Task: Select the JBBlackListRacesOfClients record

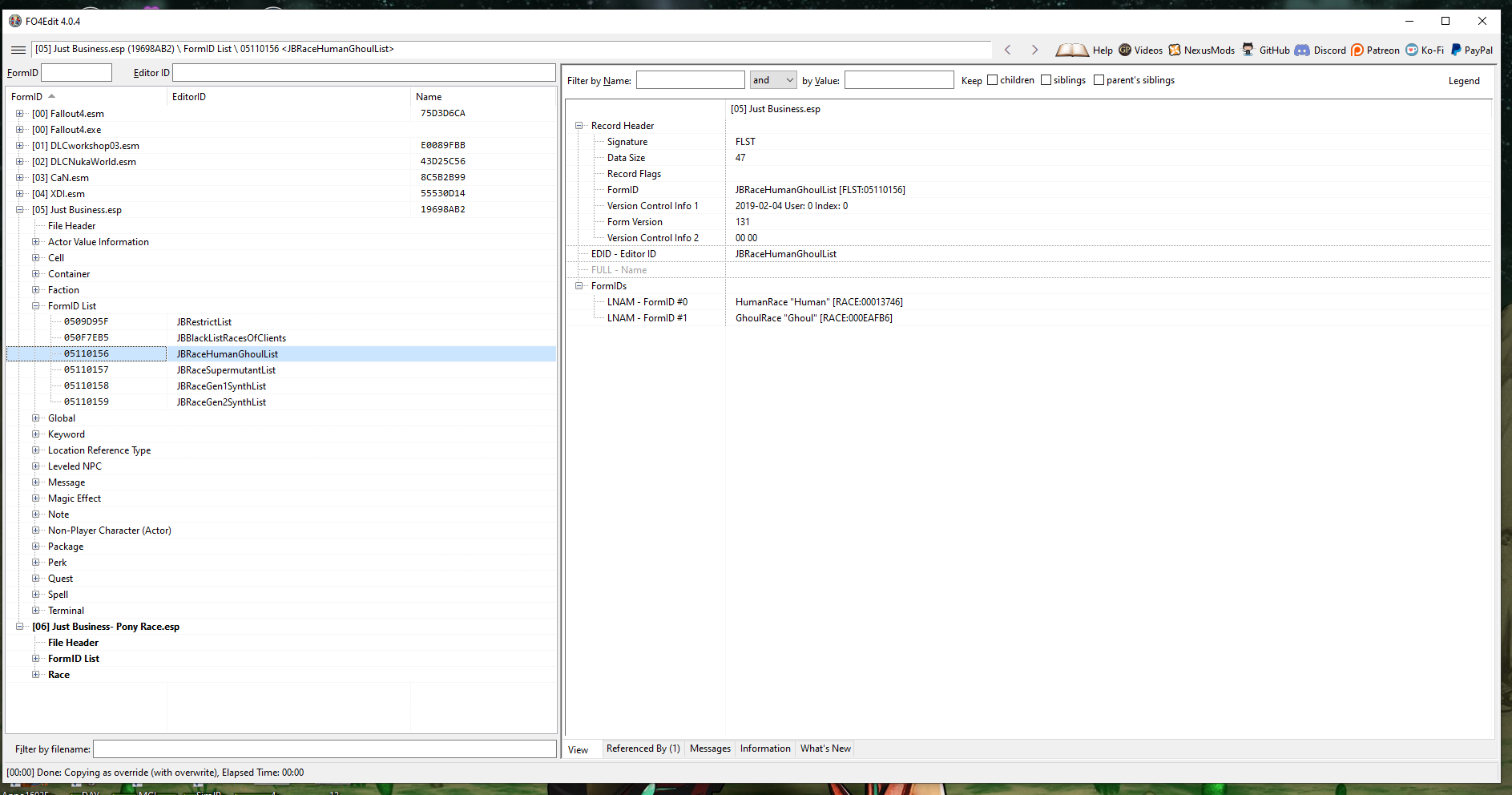Action: tap(232, 338)
